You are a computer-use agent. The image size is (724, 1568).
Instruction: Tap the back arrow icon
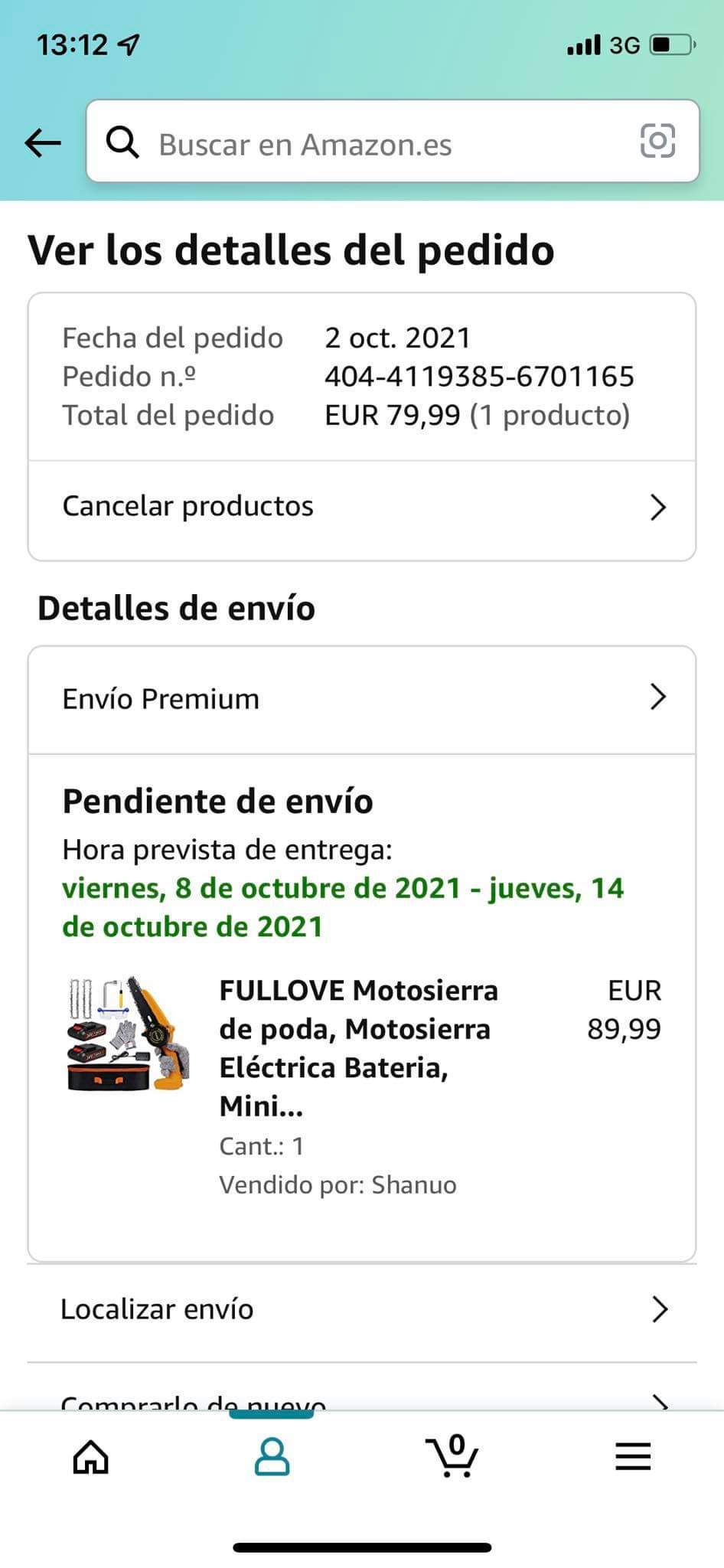[x=43, y=142]
